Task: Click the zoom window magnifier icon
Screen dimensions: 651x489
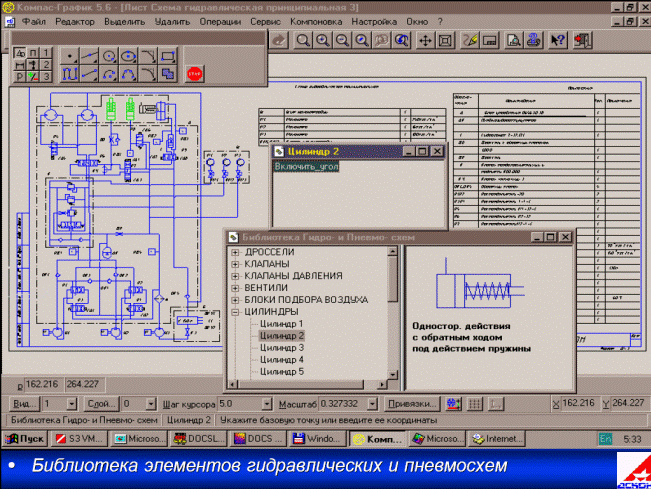Action: 303,40
